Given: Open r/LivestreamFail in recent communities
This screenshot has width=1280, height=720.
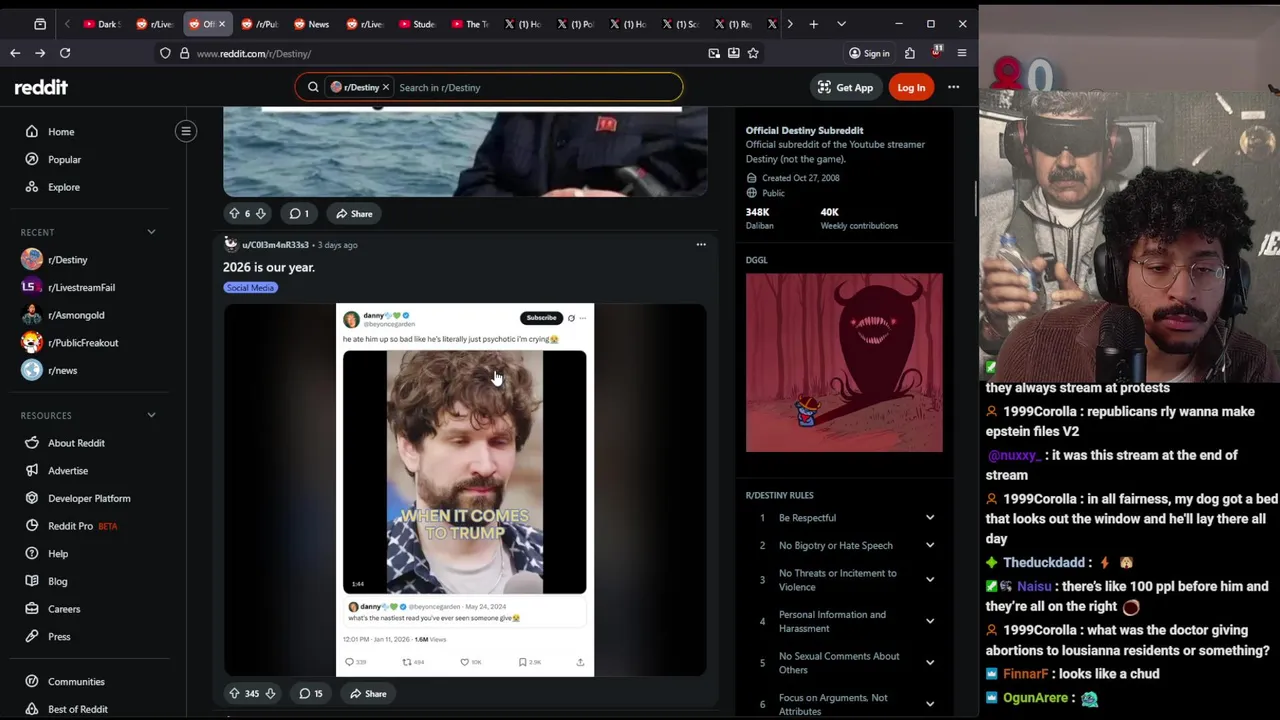Looking at the screenshot, I should tap(81, 287).
